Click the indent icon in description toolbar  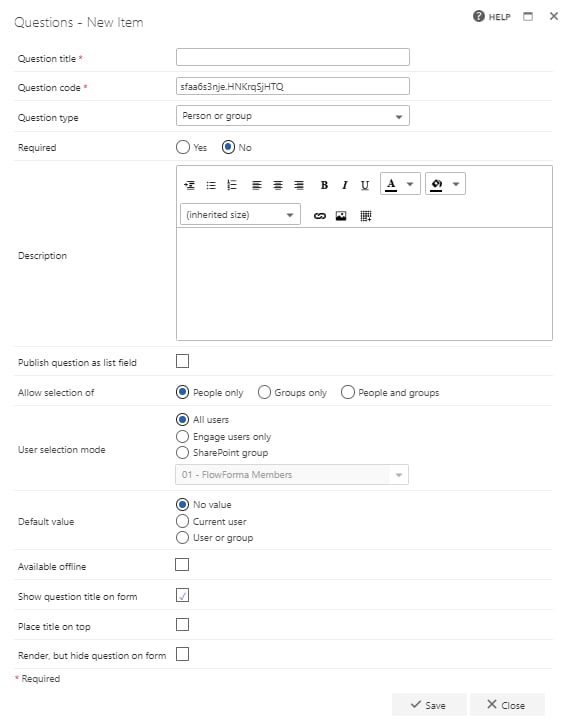[189, 185]
